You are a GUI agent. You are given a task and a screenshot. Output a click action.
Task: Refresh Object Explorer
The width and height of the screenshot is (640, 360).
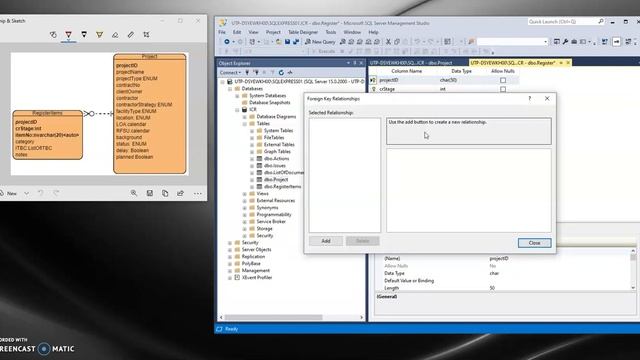point(281,73)
